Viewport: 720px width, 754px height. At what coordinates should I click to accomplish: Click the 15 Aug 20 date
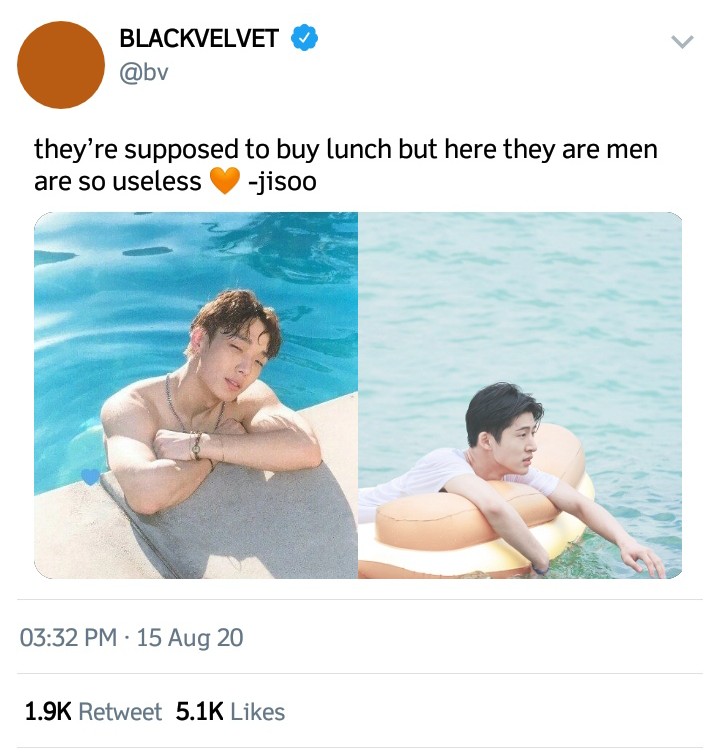[190, 638]
